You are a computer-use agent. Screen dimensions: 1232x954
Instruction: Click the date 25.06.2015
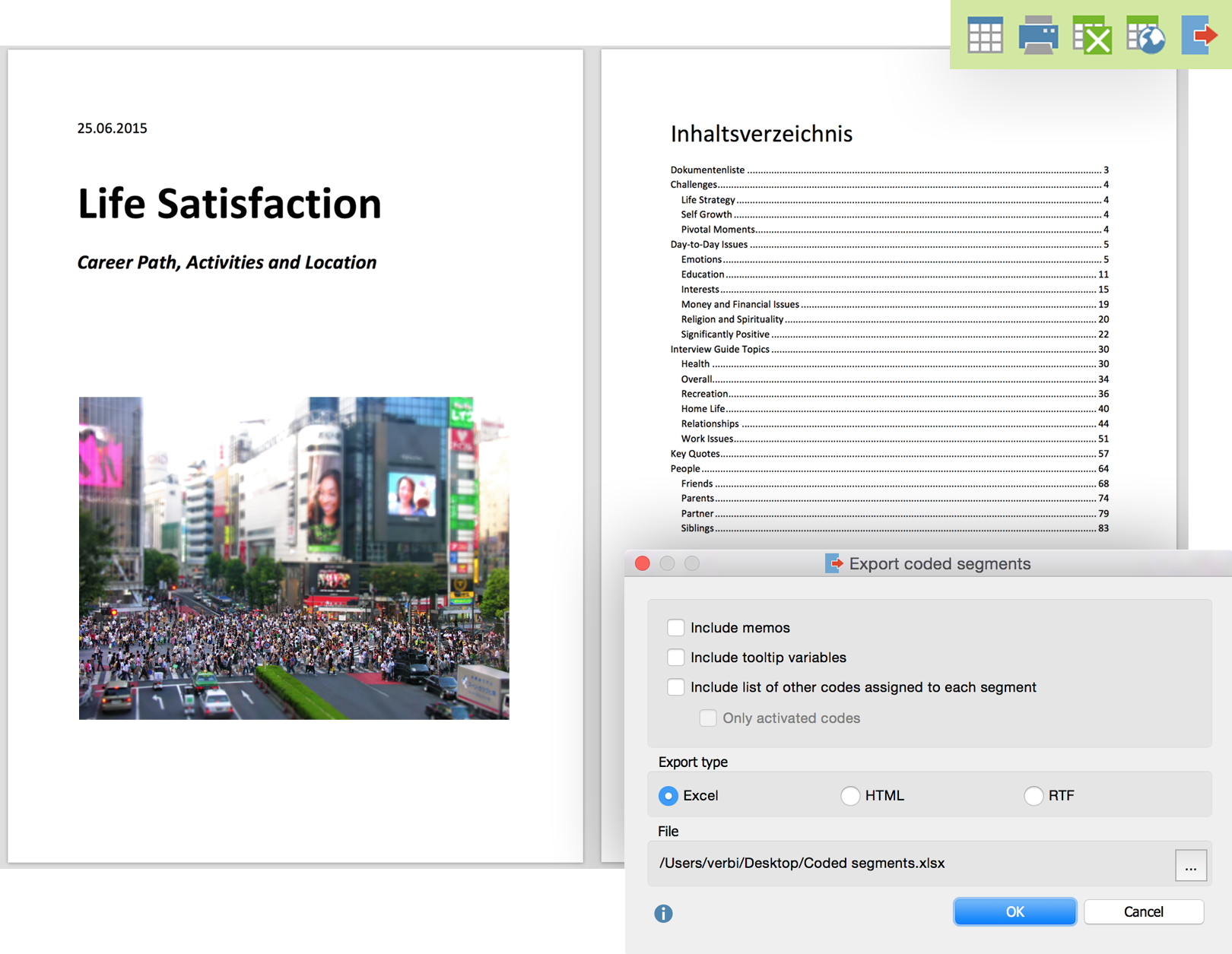[113, 128]
